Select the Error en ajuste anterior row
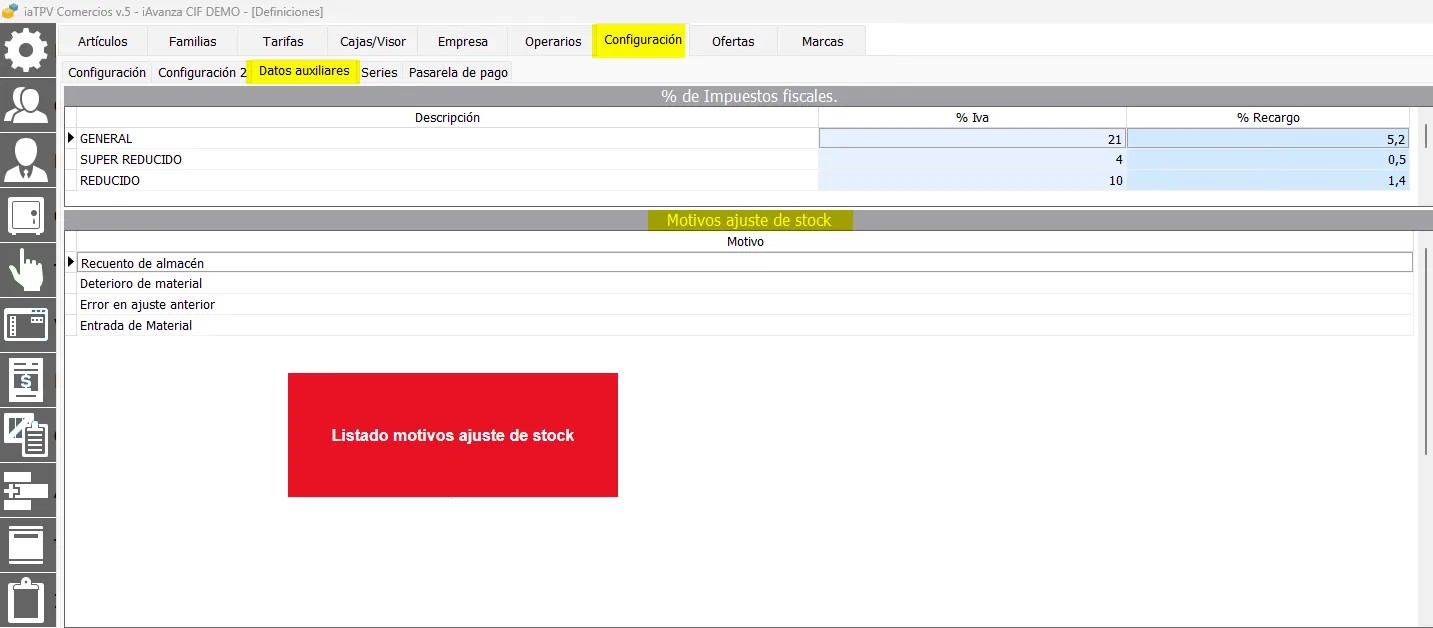Viewport: 1433px width, 628px height. click(745, 305)
